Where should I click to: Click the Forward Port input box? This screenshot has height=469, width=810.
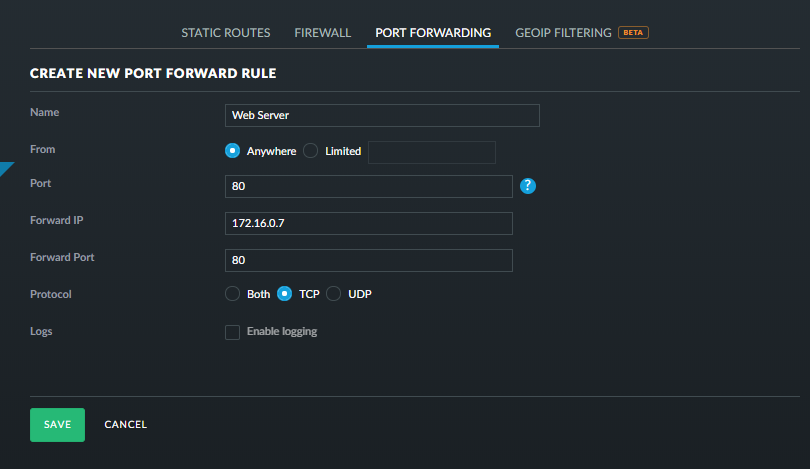tap(369, 260)
